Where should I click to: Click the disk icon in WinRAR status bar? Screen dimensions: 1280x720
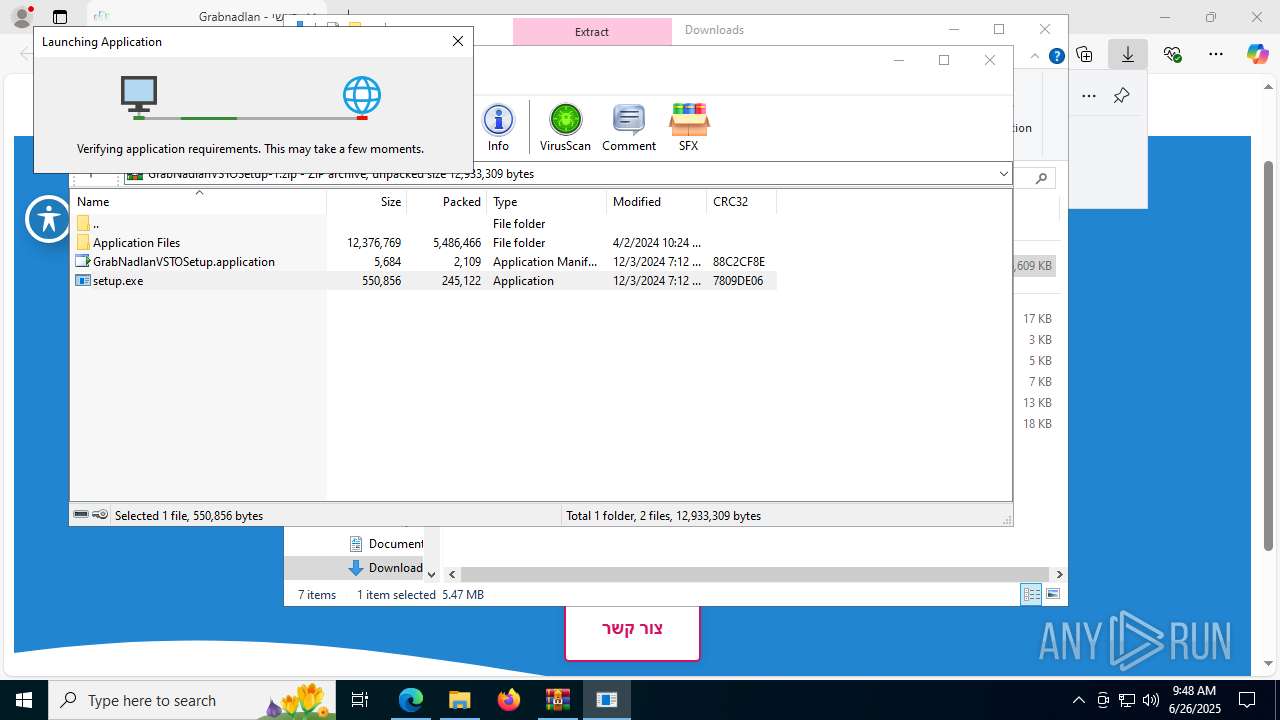[81, 515]
